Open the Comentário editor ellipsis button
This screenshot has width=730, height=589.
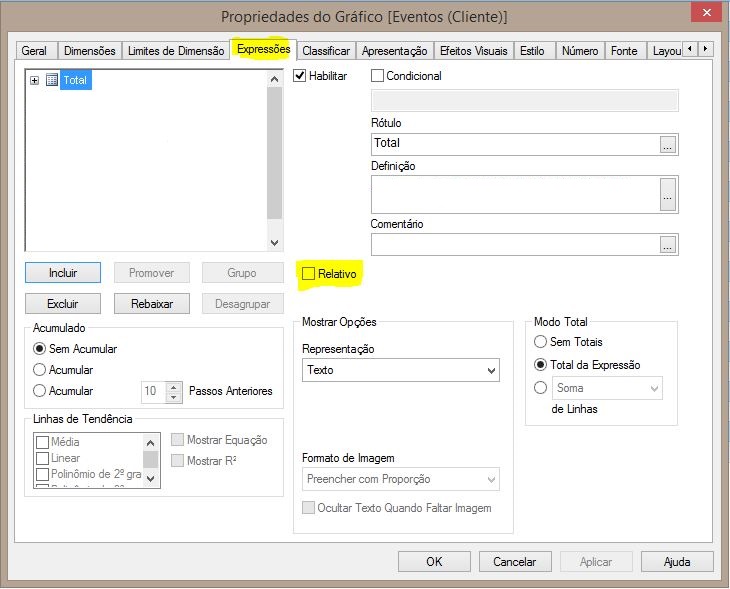point(668,244)
